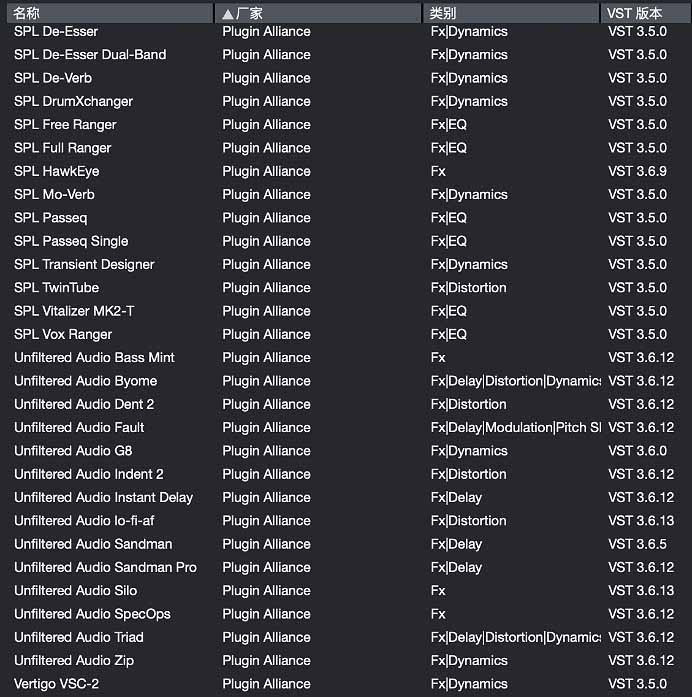Viewport: 692px width, 697px height.
Task: Click Fx|EQ category in SPL Free Ranger row
Action: tap(448, 124)
